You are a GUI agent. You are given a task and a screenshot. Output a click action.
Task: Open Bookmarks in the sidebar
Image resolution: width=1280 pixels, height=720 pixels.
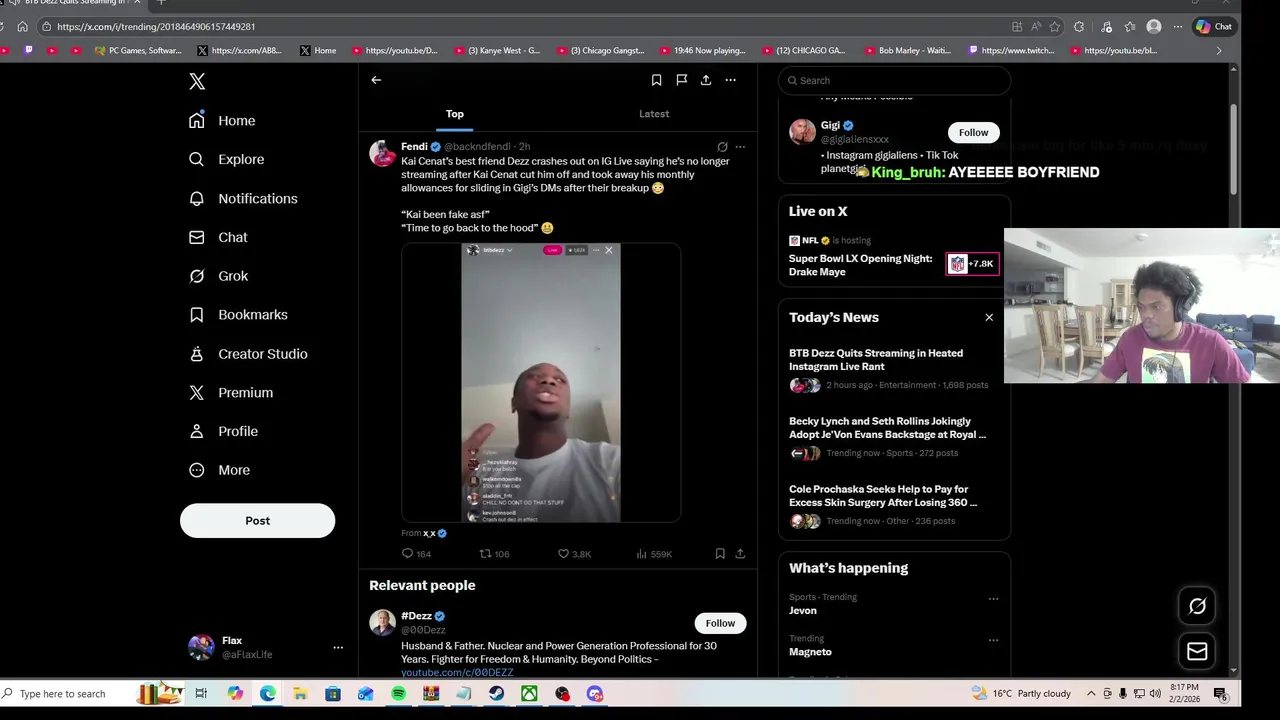click(238, 314)
